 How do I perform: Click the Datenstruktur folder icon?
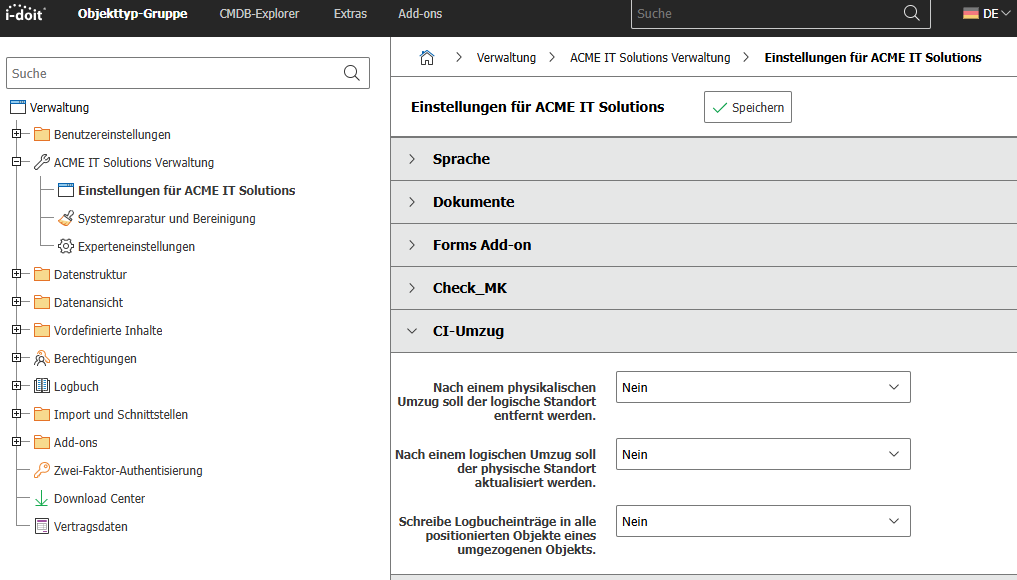point(42,274)
